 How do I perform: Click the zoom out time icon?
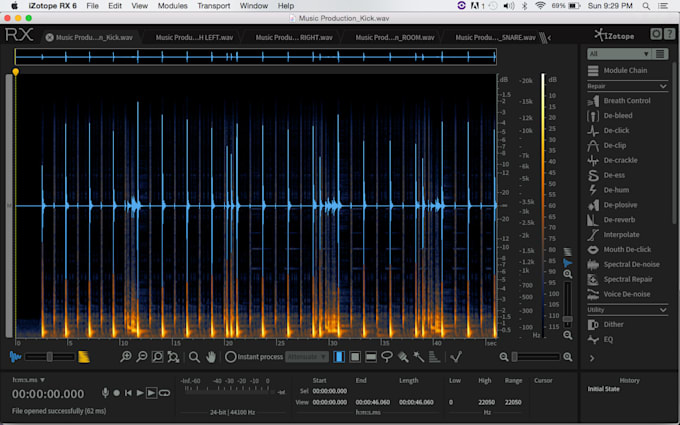141,357
